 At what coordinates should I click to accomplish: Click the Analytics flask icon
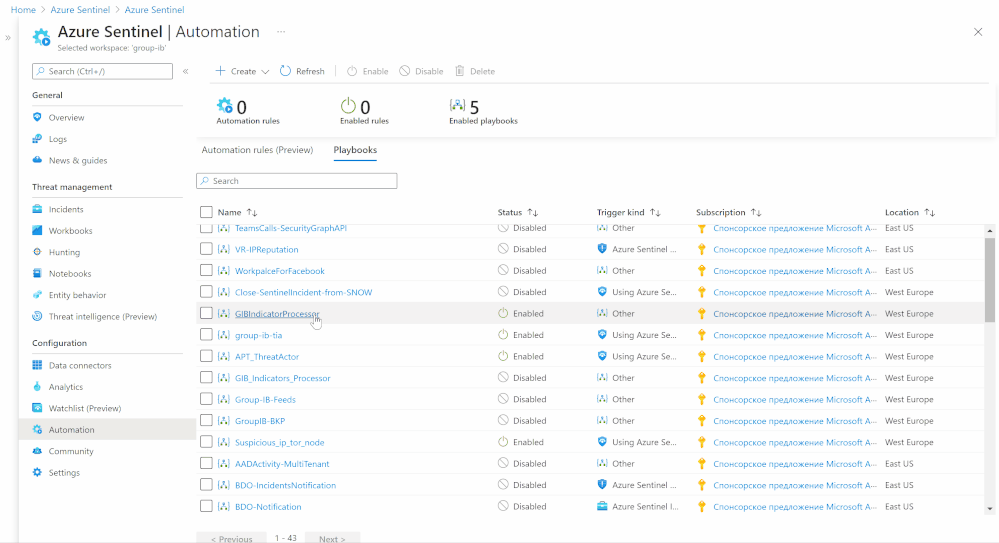pyautogui.click(x=38, y=387)
